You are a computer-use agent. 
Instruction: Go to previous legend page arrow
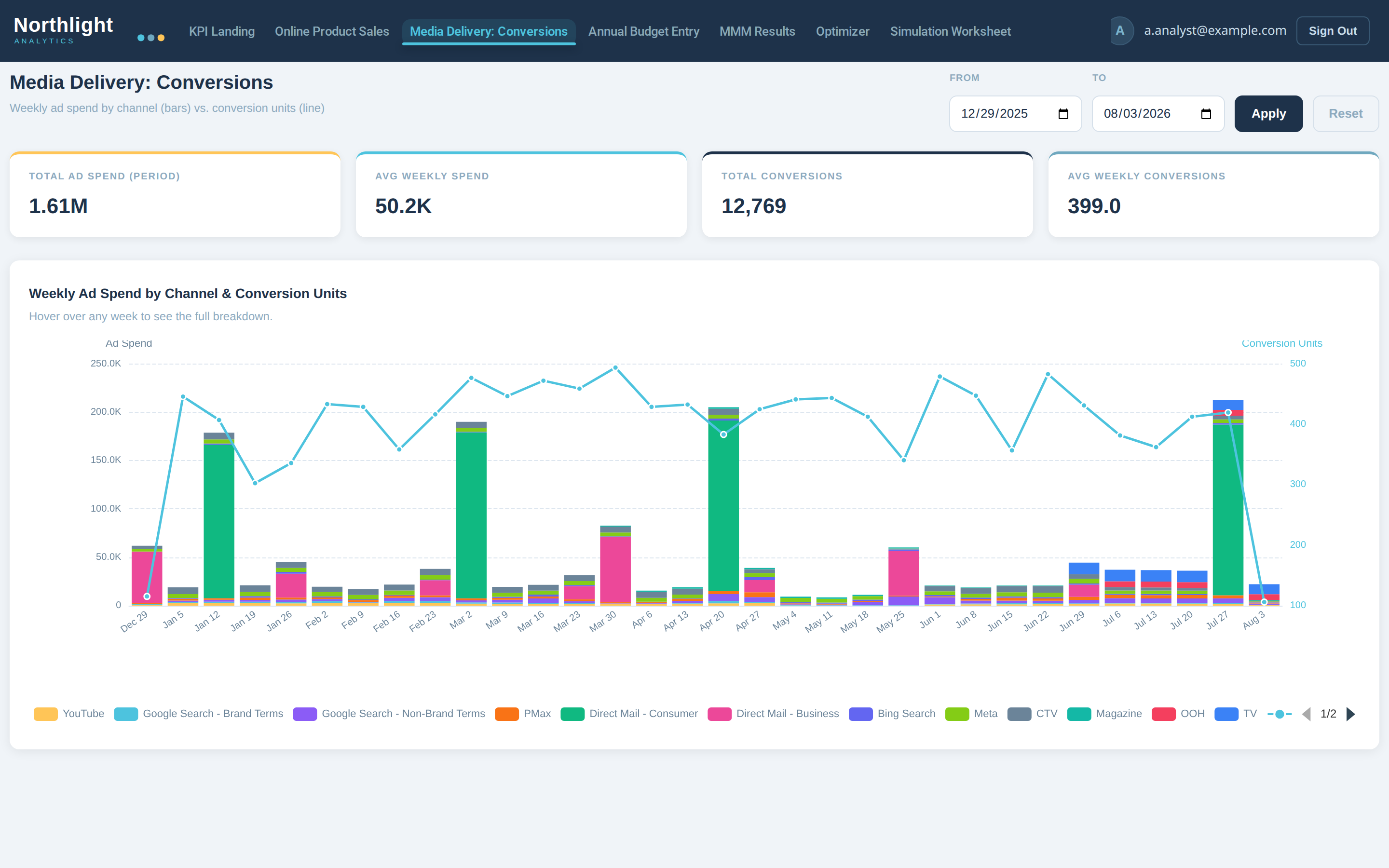[x=1307, y=714]
